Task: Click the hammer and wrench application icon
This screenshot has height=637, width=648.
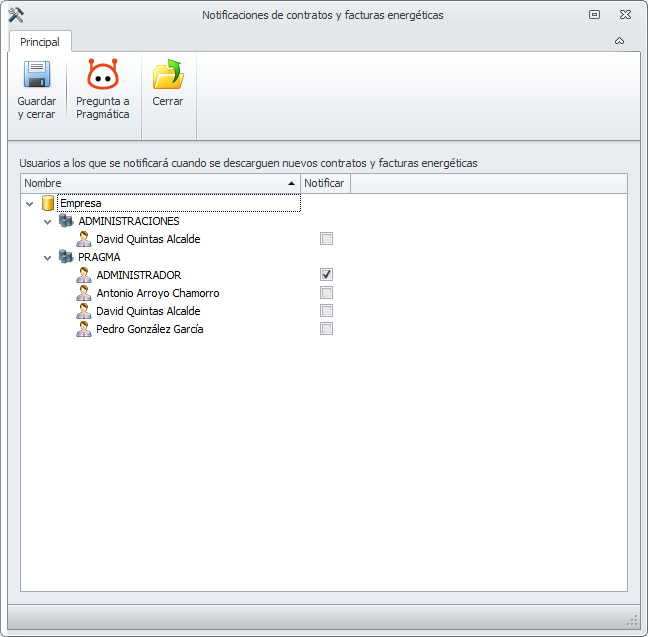Action: (x=16, y=15)
